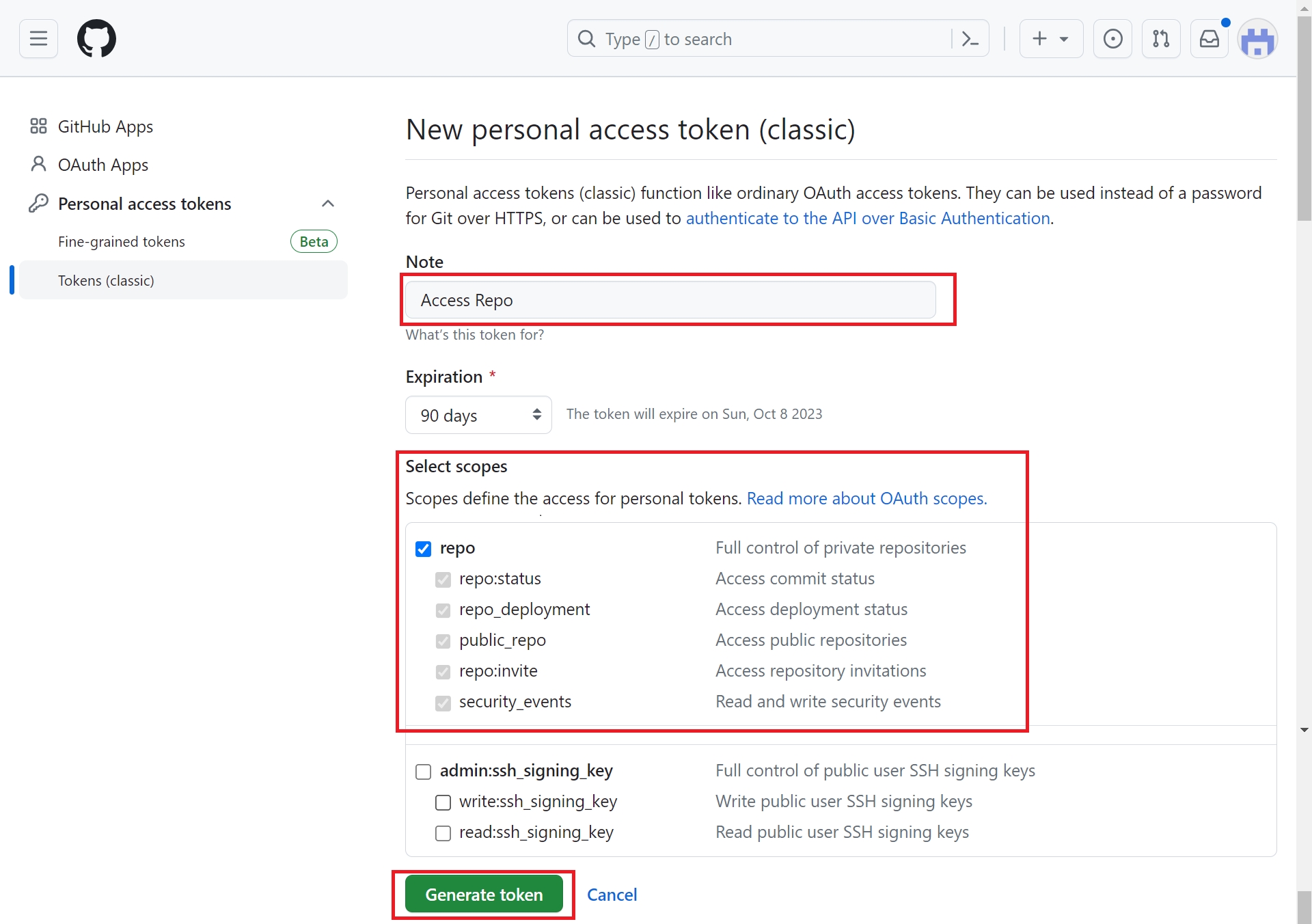Expand the plus create-new dropdown

point(1050,39)
